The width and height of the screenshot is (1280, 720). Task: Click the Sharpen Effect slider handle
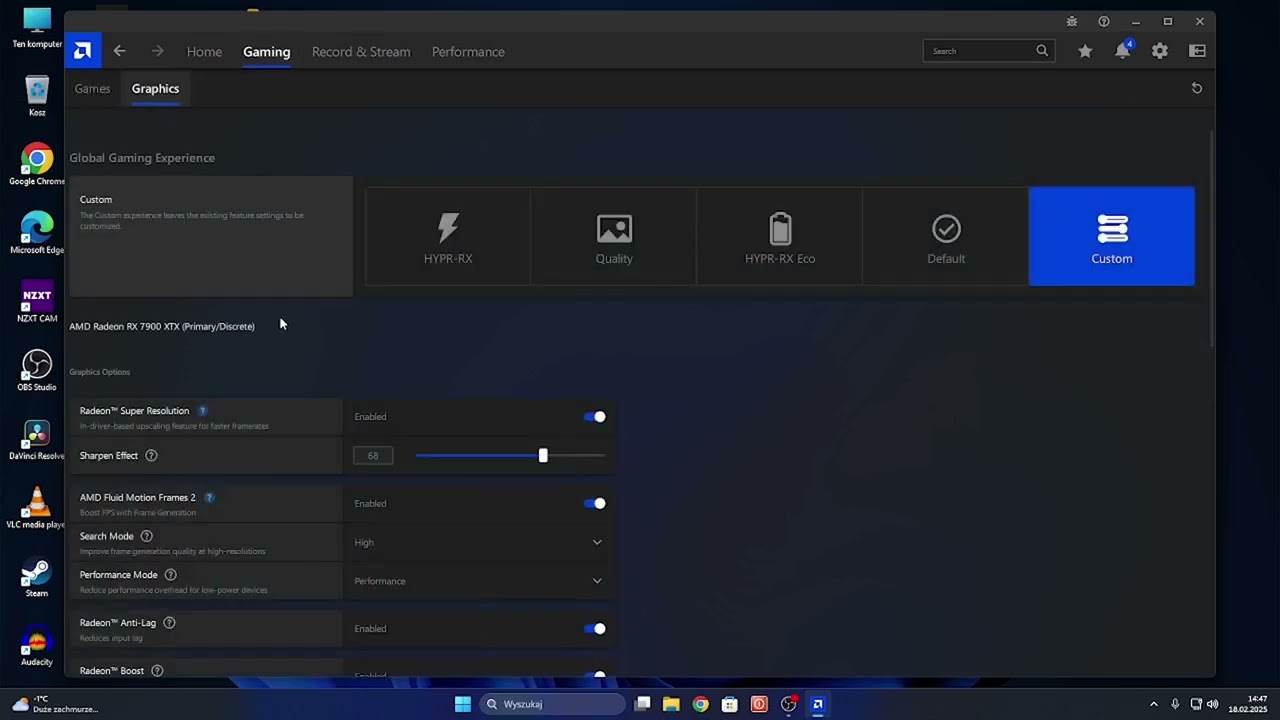point(543,456)
